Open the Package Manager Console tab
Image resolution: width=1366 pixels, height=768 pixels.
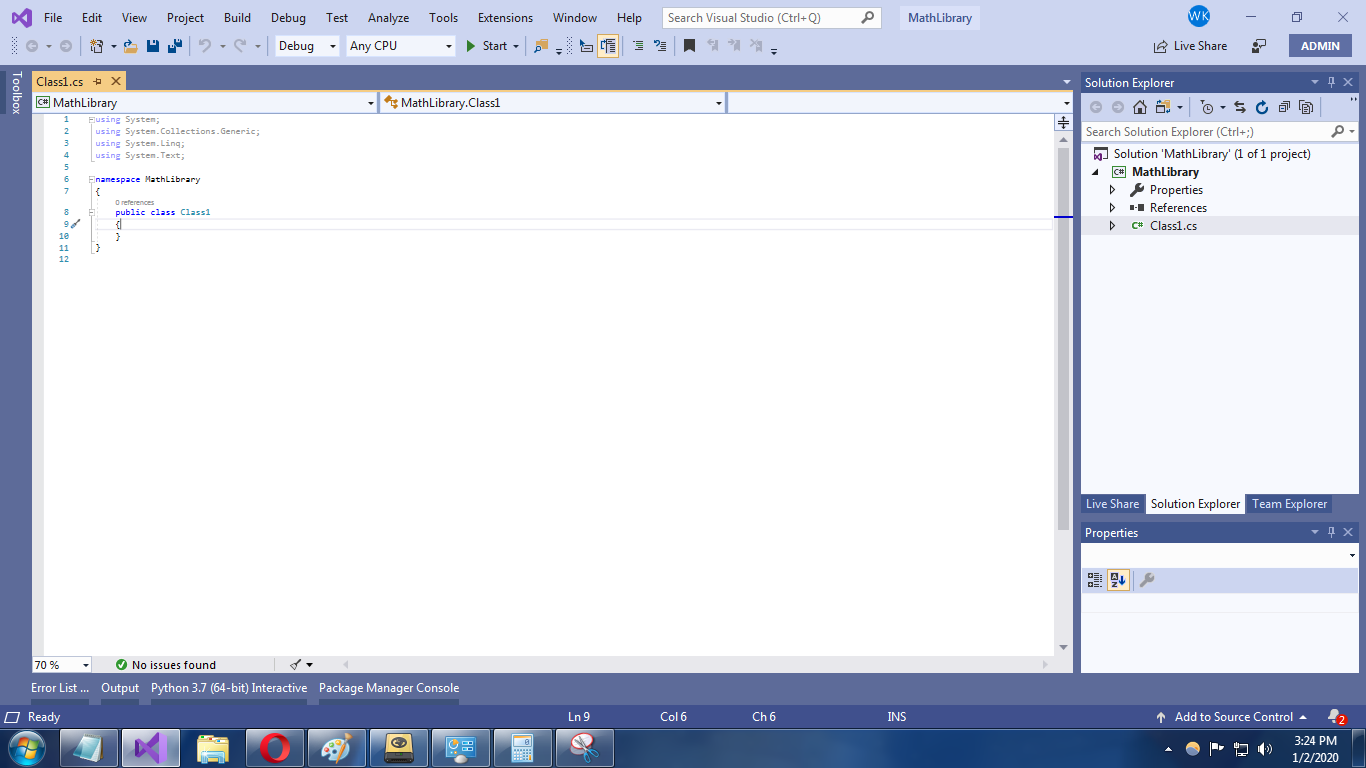click(x=389, y=688)
